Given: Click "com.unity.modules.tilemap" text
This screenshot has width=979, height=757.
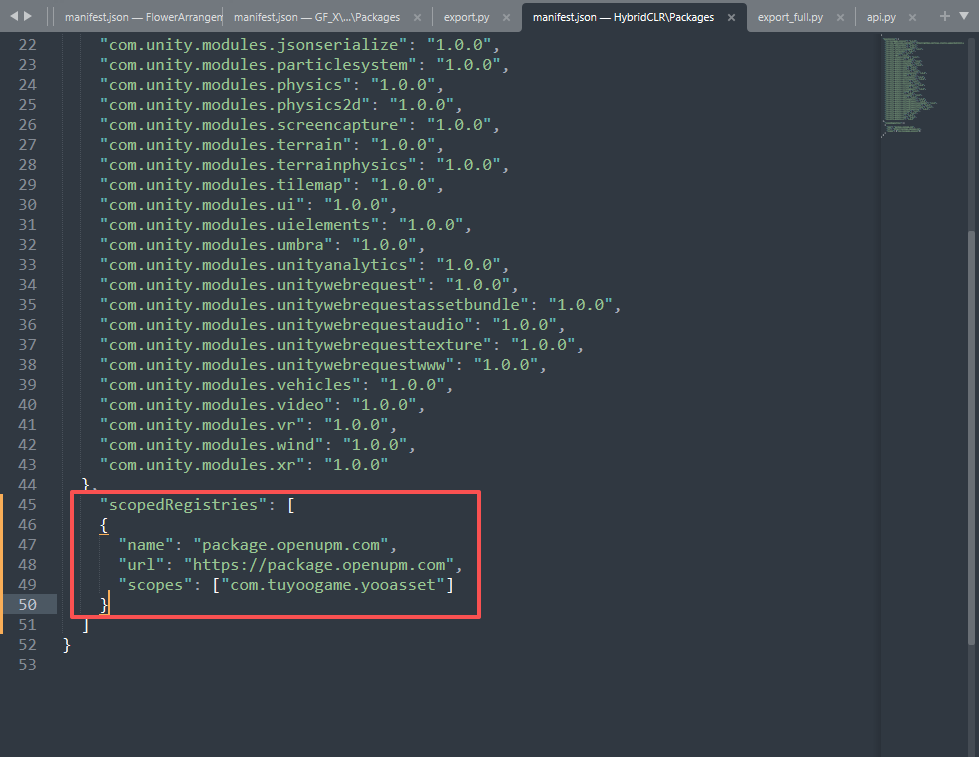Looking at the screenshot, I should [225, 185].
